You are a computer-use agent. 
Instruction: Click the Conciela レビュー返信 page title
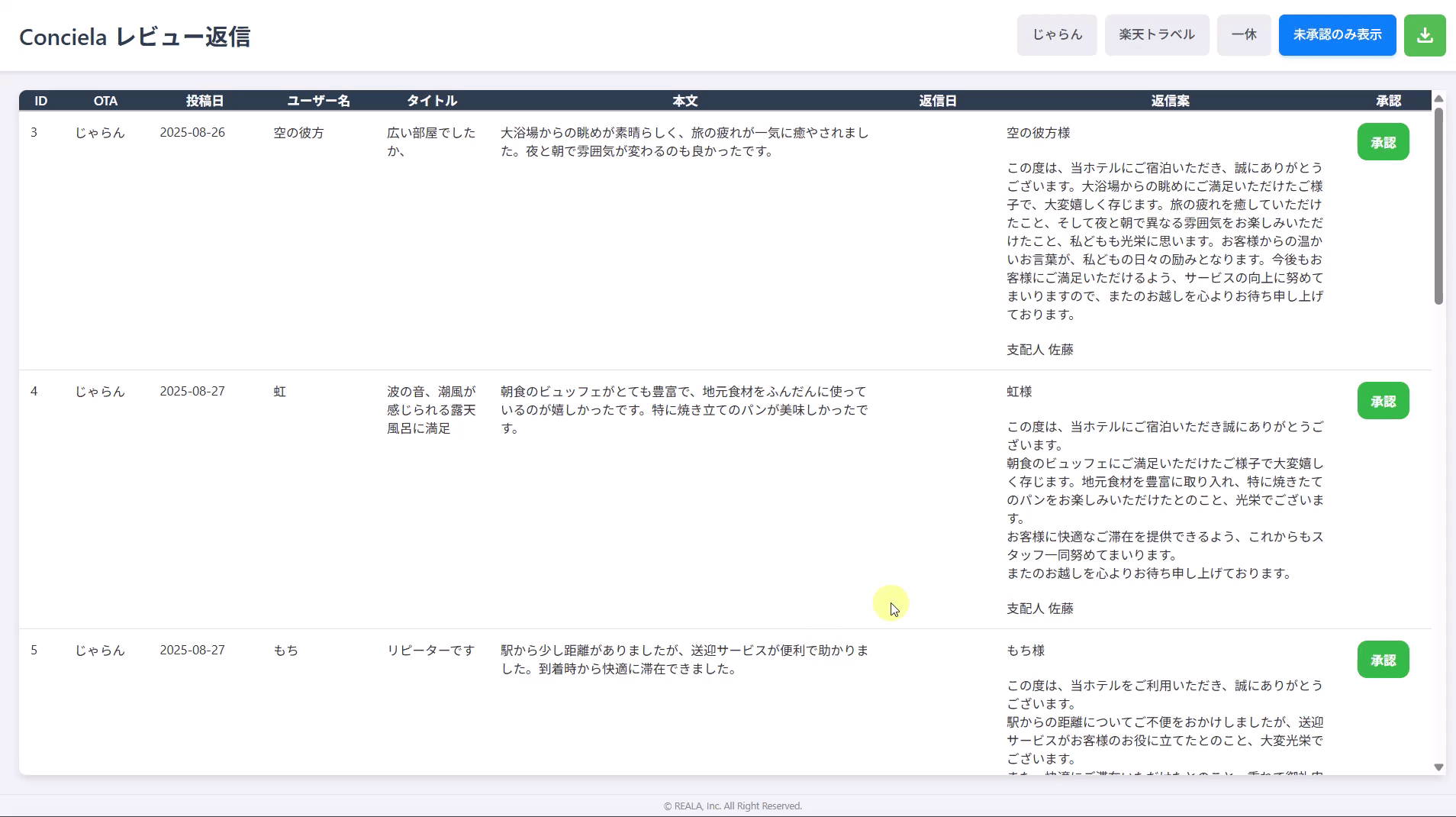coord(134,37)
